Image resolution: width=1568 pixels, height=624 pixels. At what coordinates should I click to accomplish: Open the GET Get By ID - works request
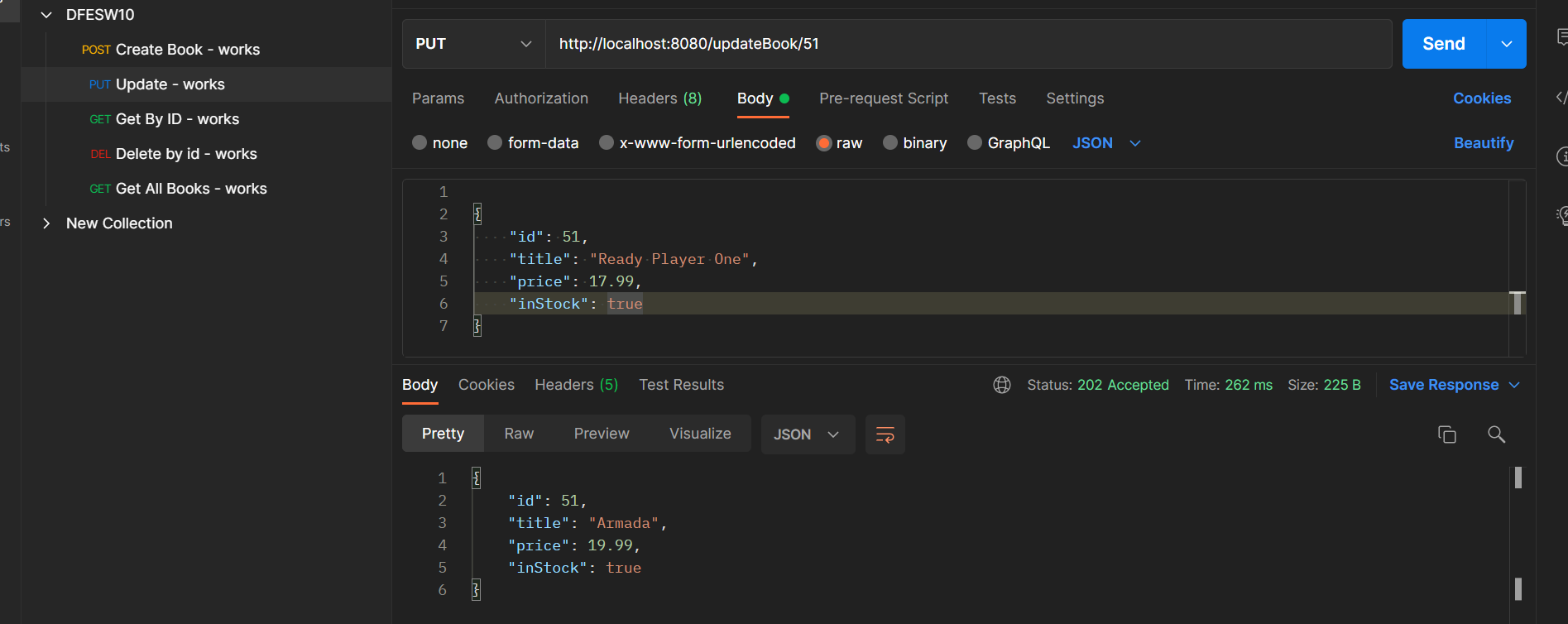207,119
